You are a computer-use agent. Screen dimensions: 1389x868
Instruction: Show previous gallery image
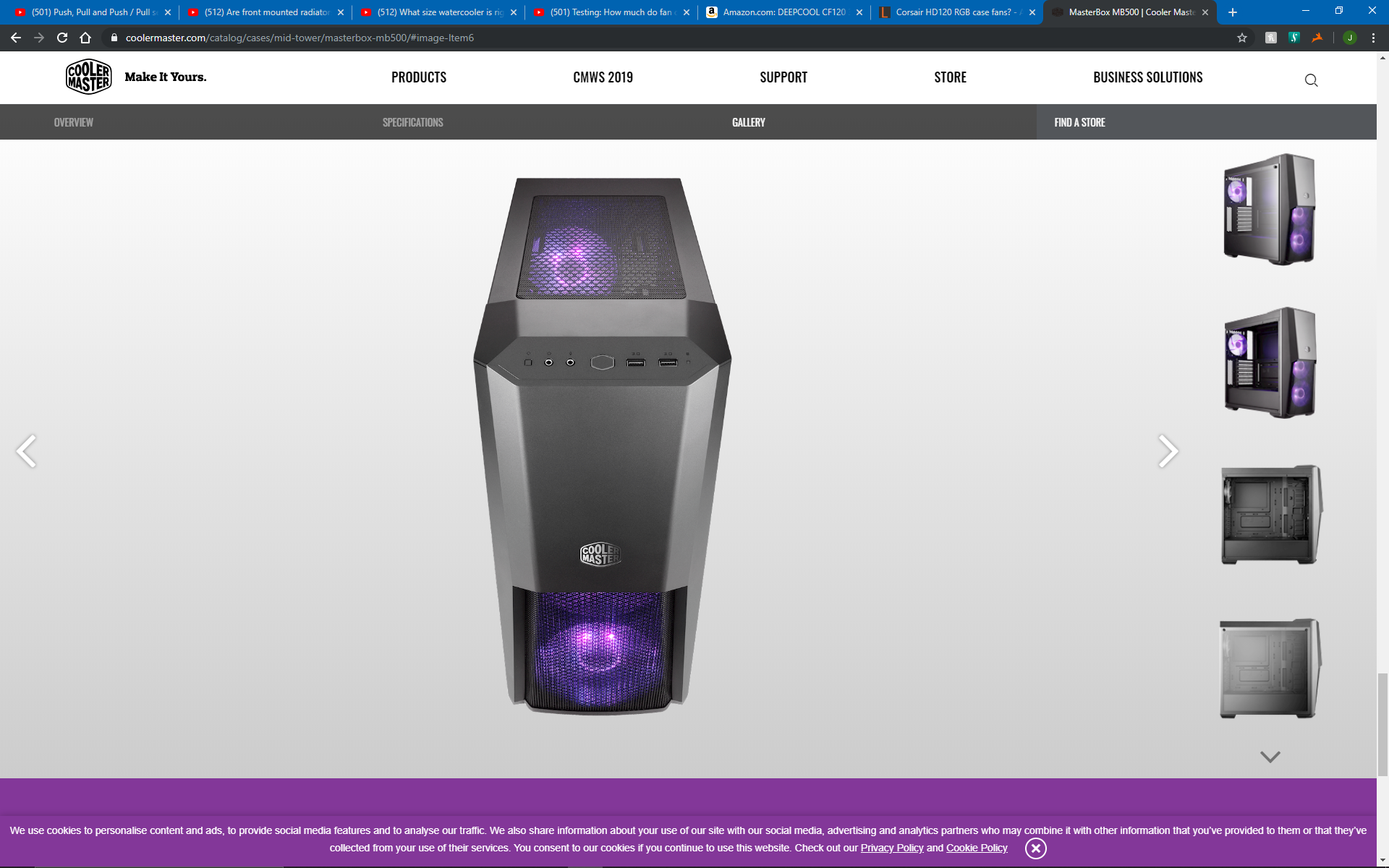[26, 451]
